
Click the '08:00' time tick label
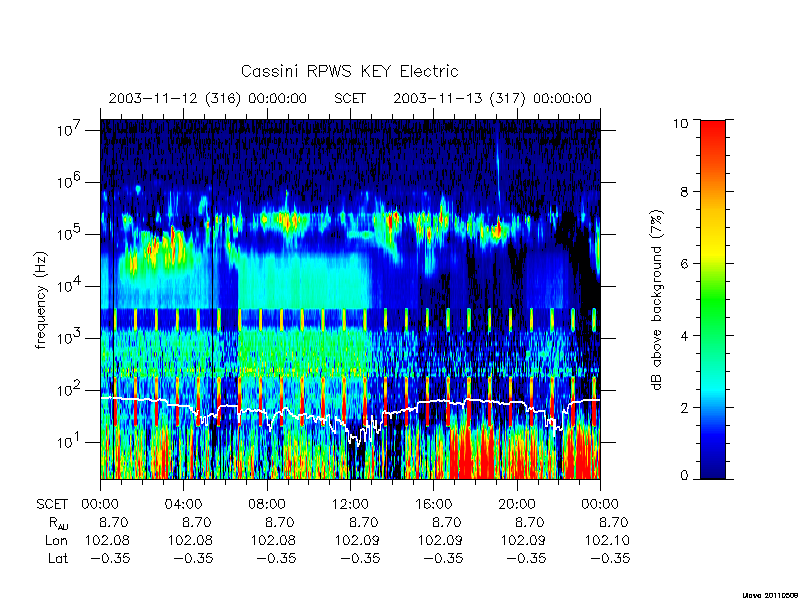[267, 504]
